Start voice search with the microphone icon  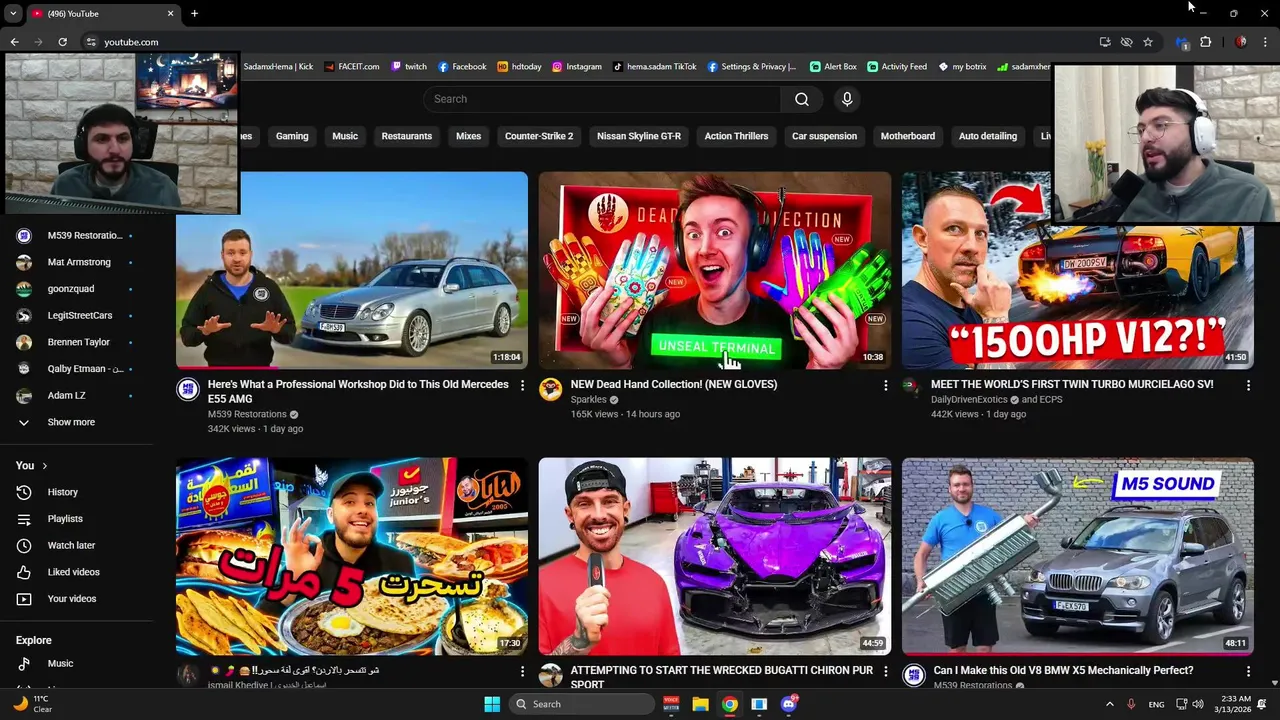click(x=847, y=99)
